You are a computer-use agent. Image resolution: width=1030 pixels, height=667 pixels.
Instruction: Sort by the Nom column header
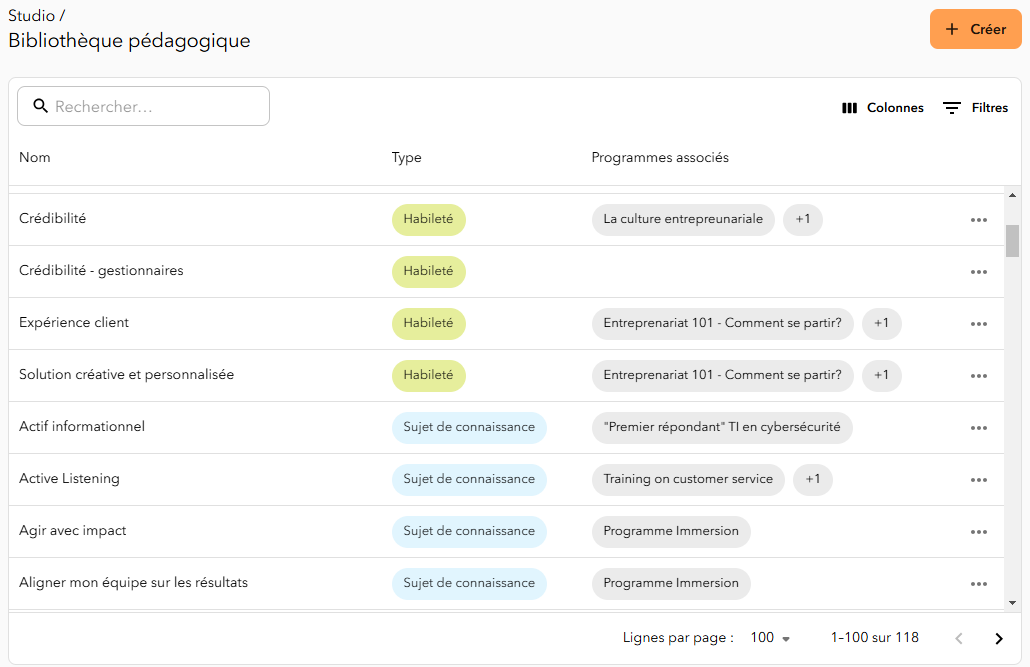click(35, 157)
